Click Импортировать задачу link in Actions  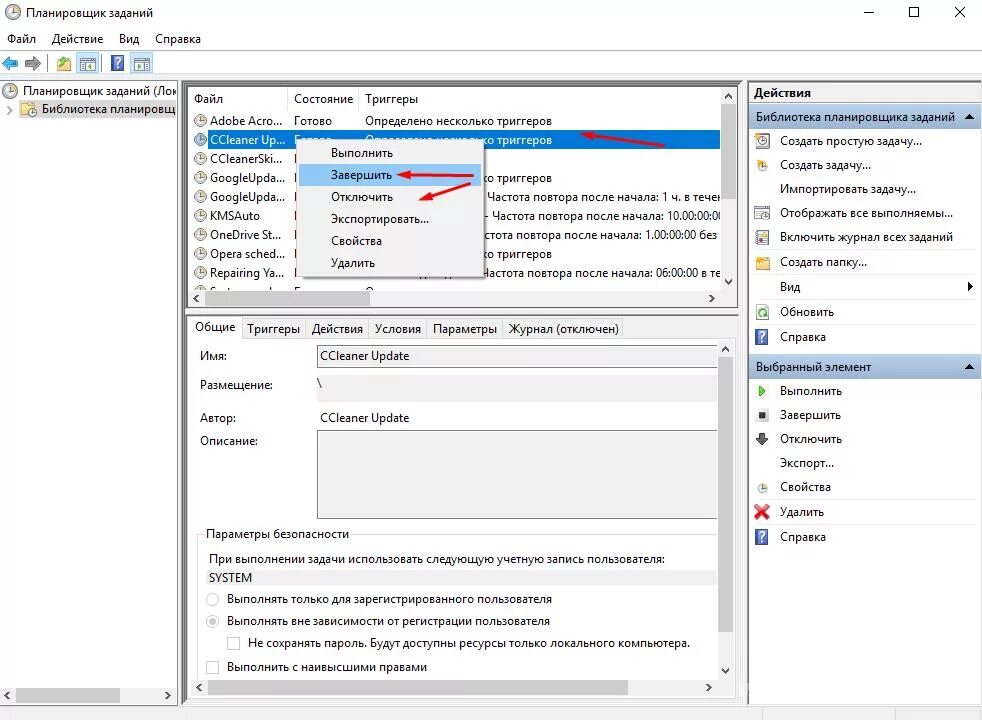click(847, 189)
